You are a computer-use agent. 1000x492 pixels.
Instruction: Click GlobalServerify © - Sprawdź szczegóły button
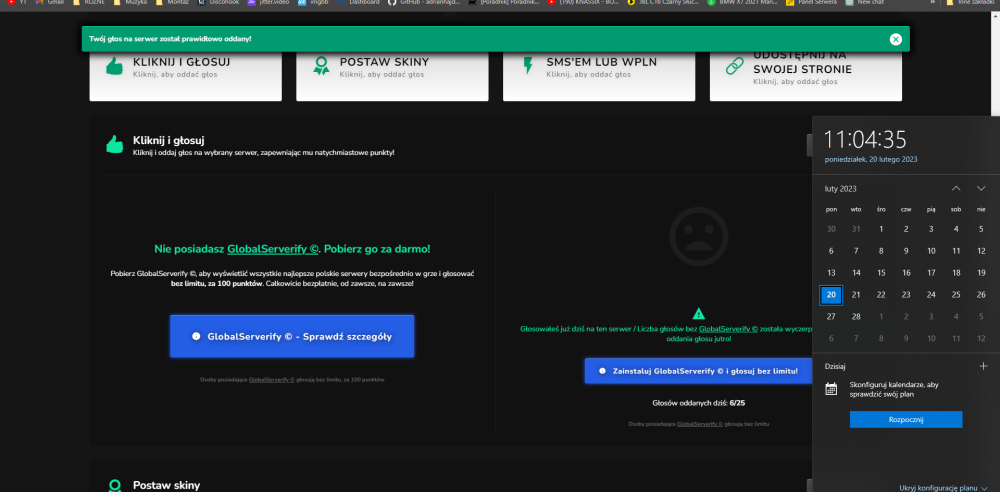pyautogui.click(x=292, y=336)
